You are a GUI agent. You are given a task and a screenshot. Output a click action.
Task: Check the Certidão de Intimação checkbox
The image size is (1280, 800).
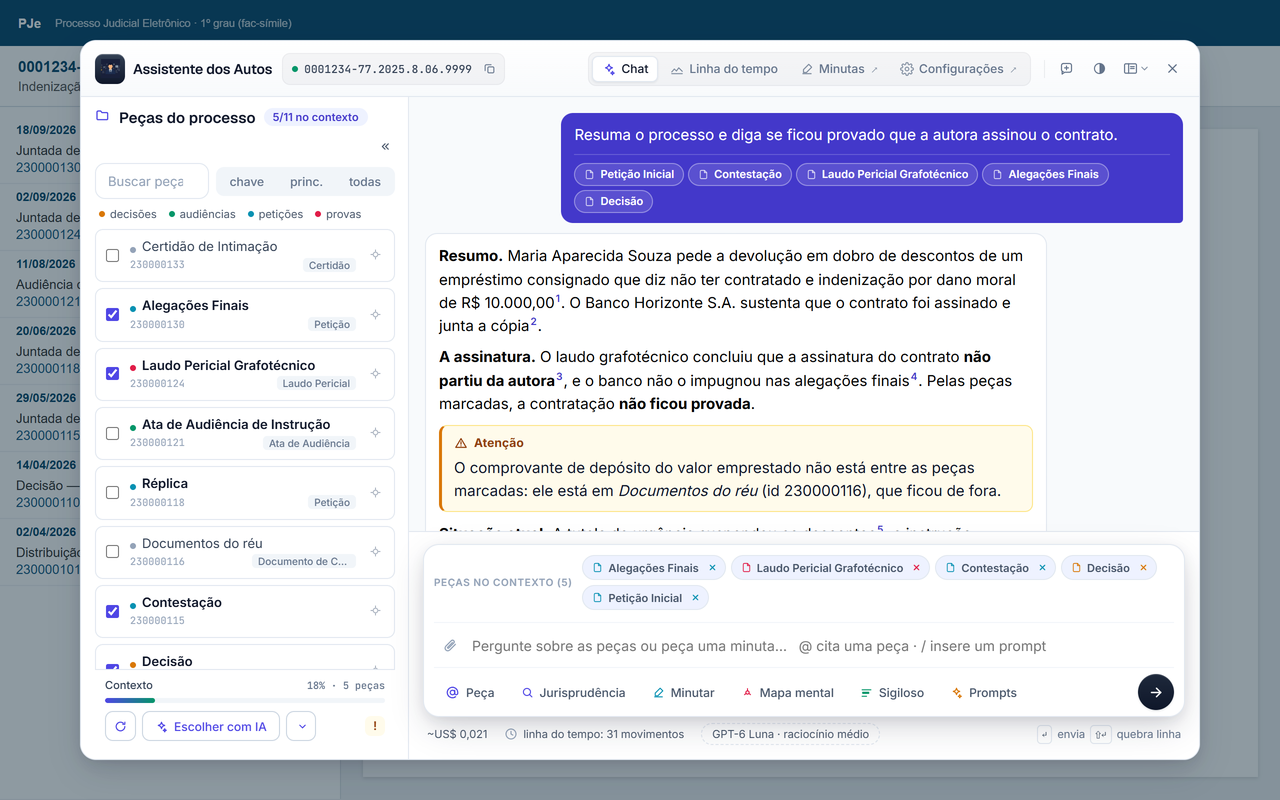(x=113, y=255)
